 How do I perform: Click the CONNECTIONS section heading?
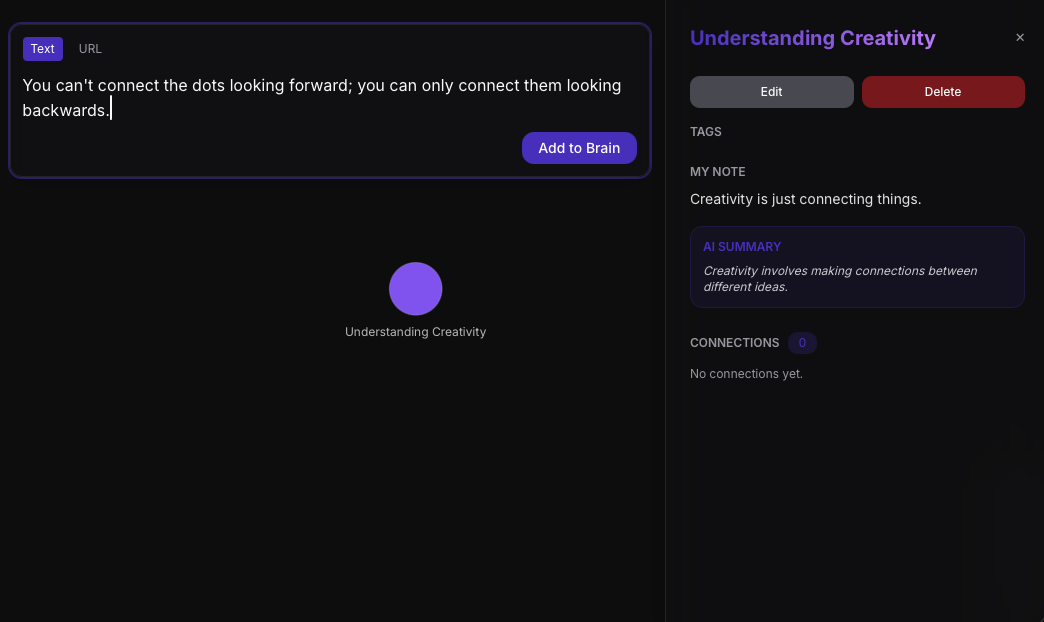pyautogui.click(x=734, y=343)
